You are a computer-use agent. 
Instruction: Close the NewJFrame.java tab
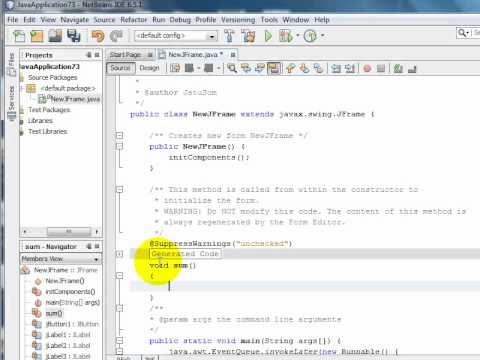[x=233, y=55]
